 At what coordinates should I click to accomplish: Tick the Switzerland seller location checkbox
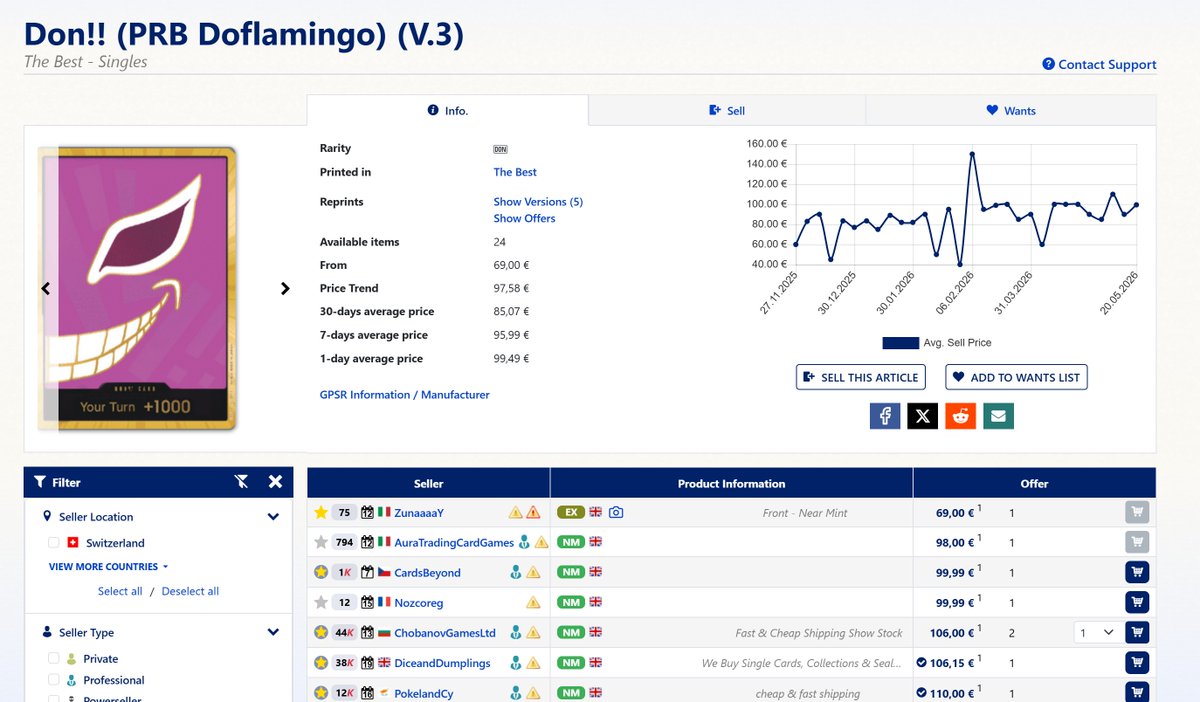point(54,543)
